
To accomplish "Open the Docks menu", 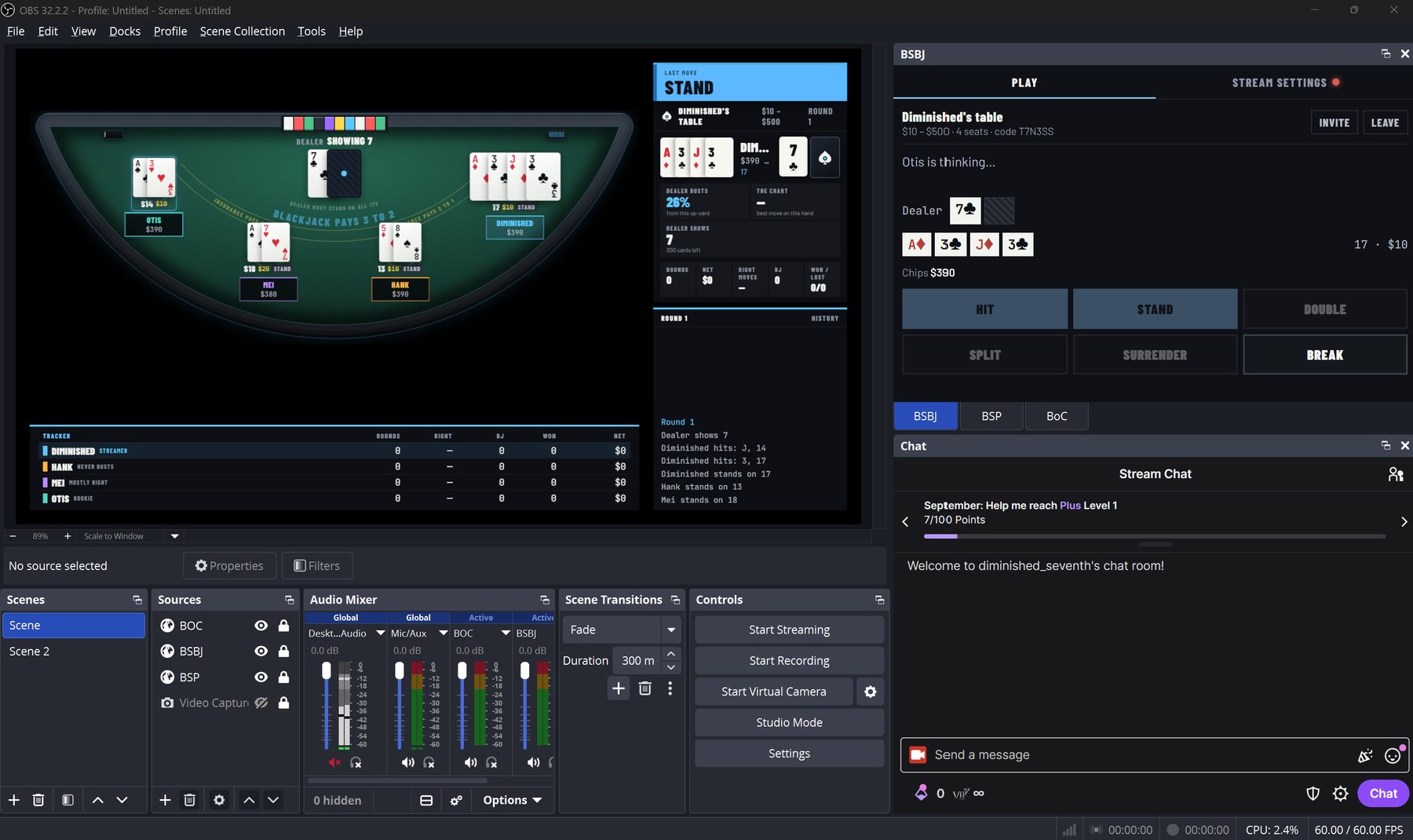I will point(125,31).
